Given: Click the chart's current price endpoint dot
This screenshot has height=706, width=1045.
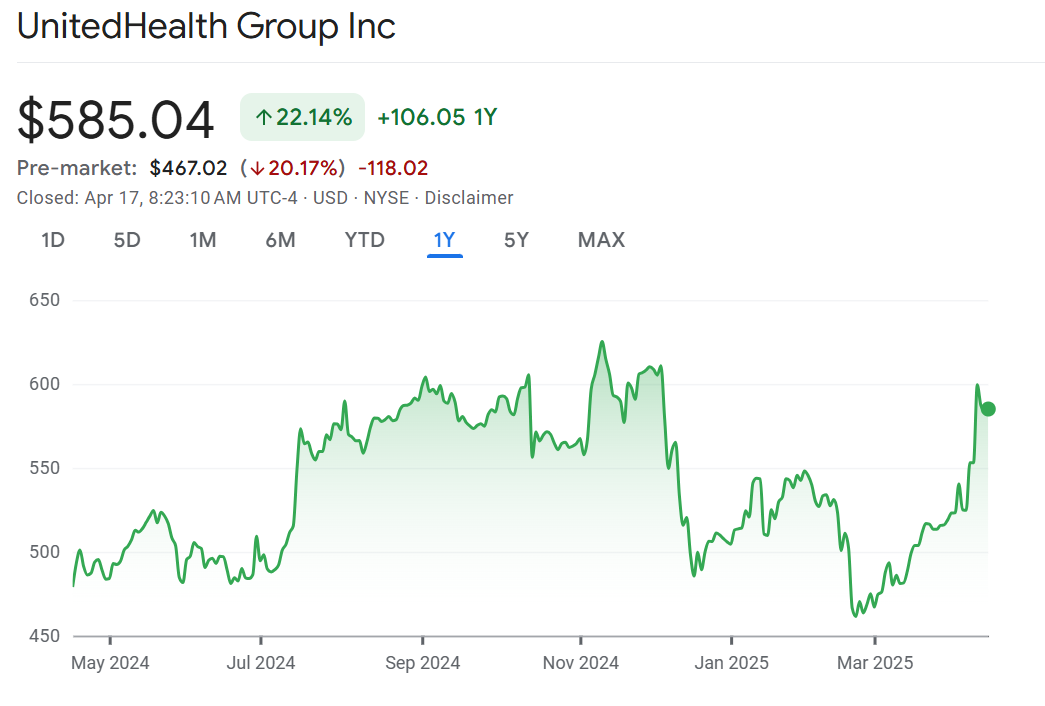Looking at the screenshot, I should pyautogui.click(x=988, y=408).
